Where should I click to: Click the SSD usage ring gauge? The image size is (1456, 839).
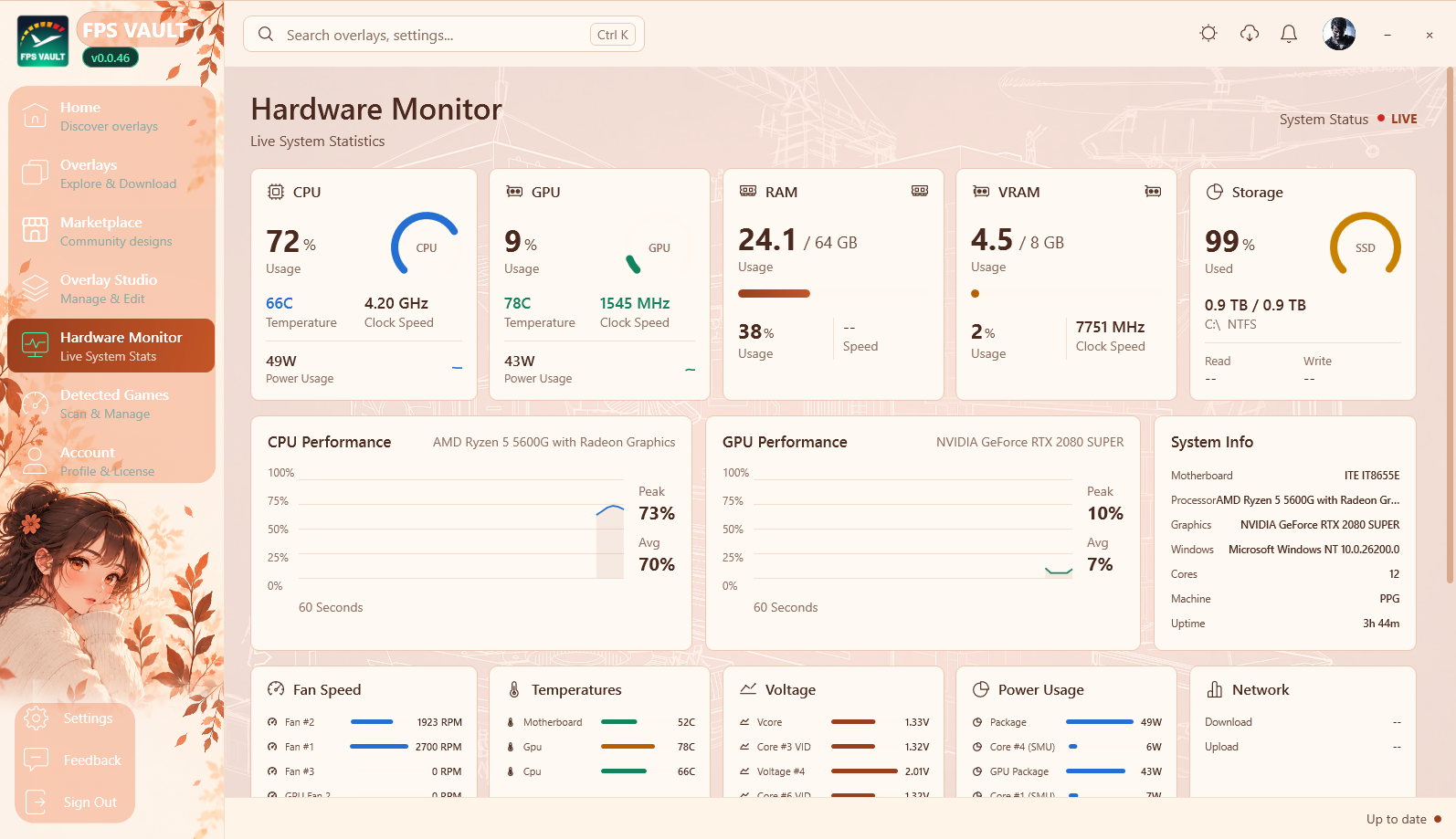[x=1366, y=245]
